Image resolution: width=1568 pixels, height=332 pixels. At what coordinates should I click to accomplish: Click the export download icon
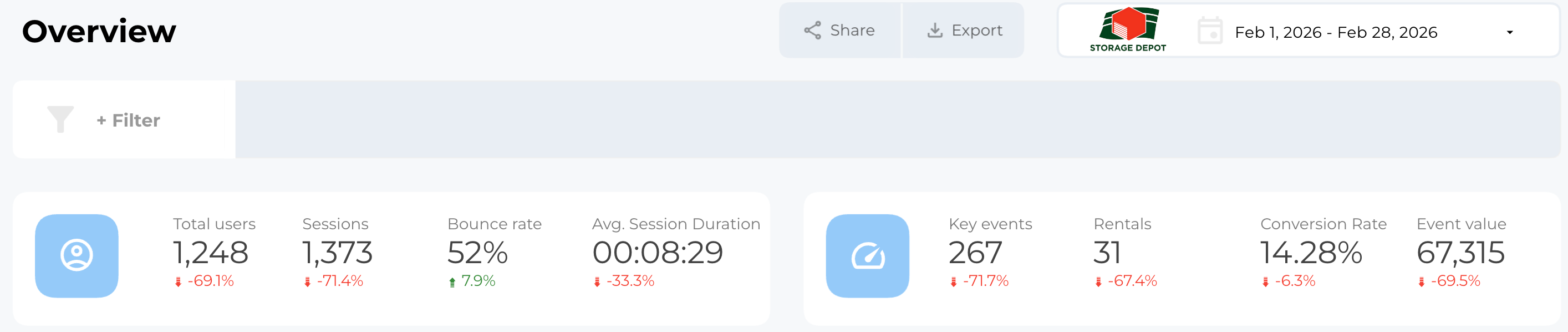pos(934,31)
